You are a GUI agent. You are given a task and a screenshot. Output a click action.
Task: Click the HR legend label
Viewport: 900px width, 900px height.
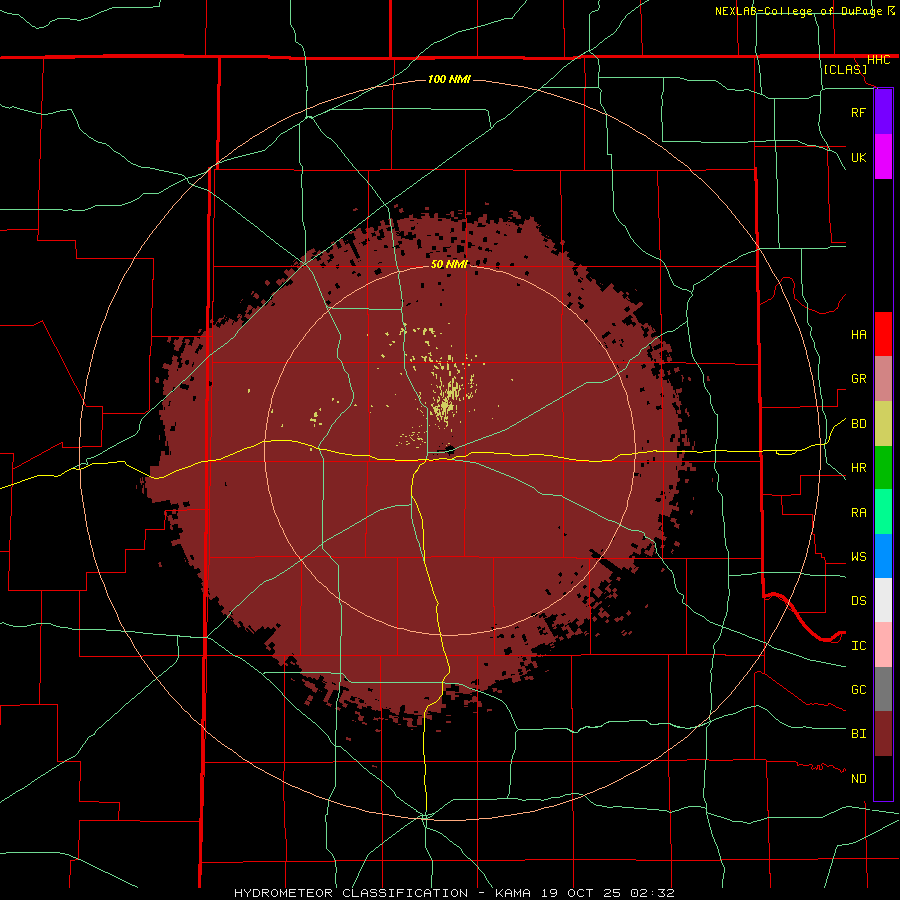click(858, 468)
